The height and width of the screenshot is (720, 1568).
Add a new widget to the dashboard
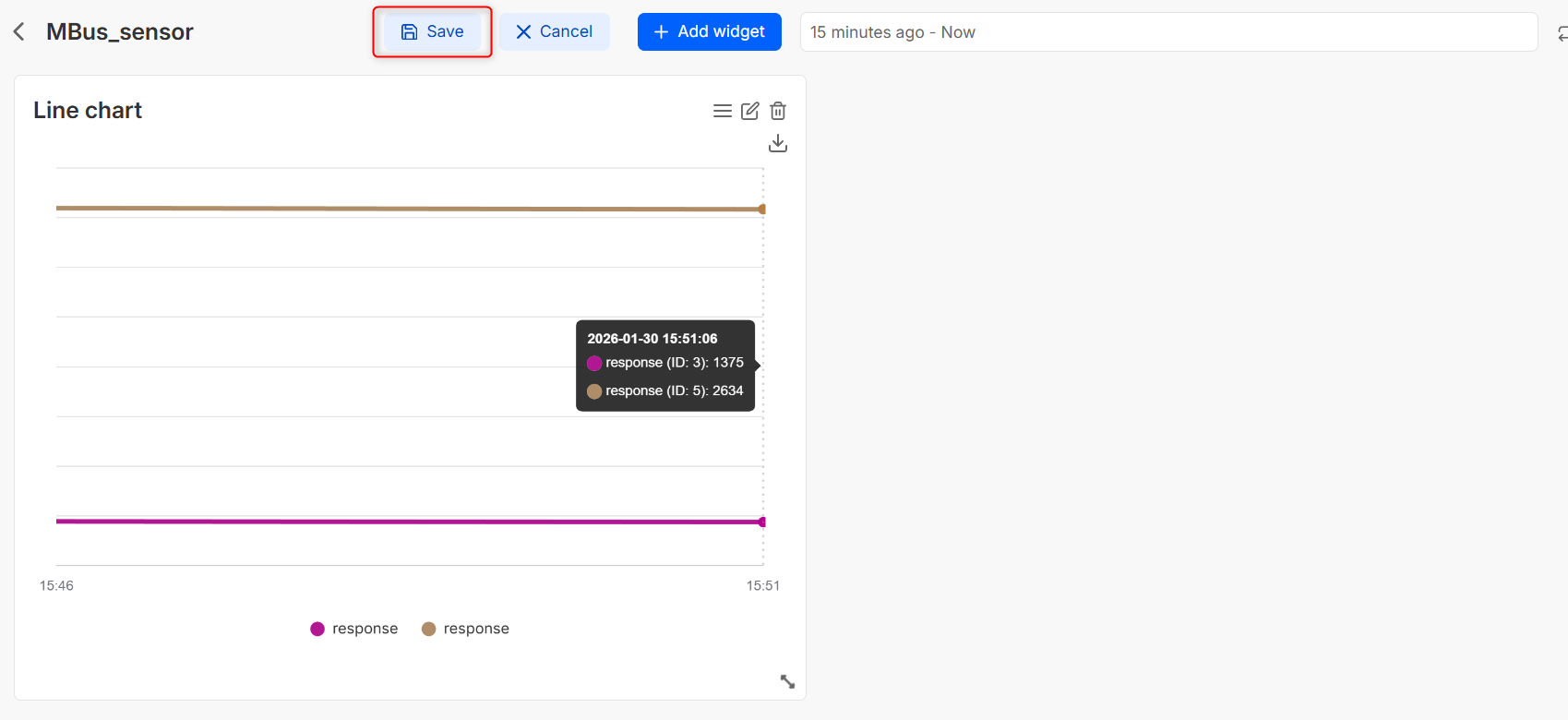click(x=709, y=32)
